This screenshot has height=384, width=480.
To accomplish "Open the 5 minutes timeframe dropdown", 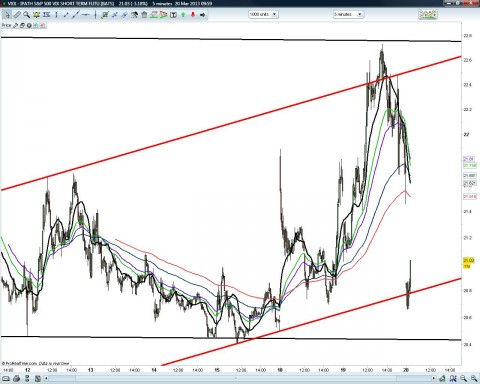I will point(348,14).
